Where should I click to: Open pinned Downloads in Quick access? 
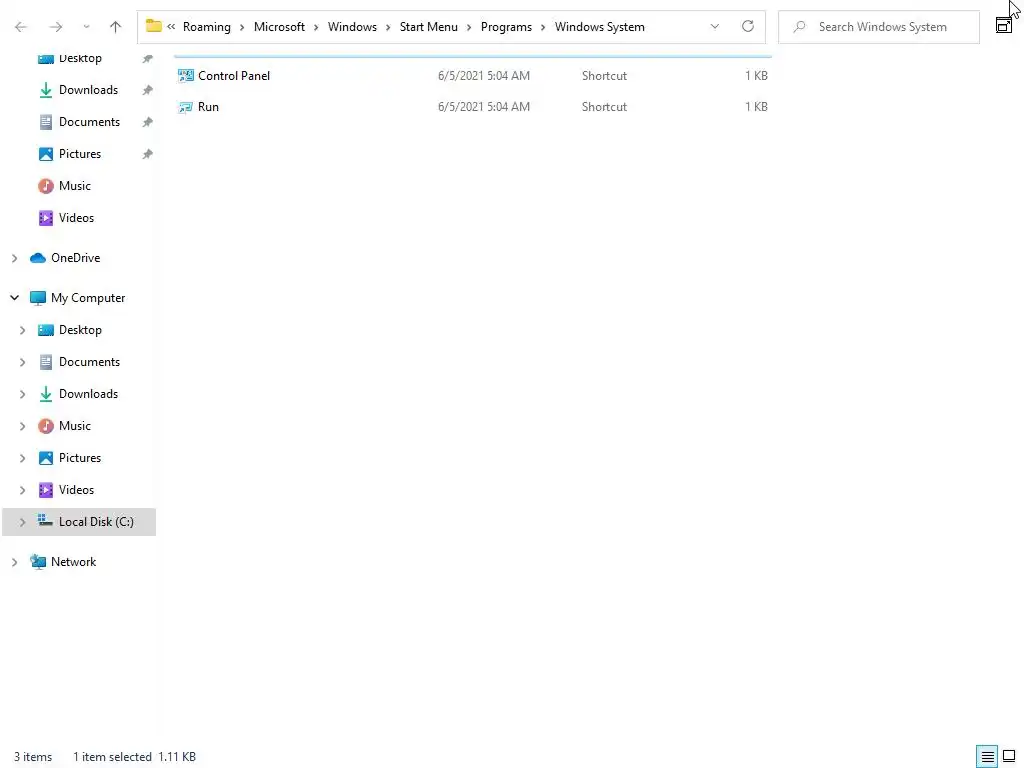[x=88, y=90]
